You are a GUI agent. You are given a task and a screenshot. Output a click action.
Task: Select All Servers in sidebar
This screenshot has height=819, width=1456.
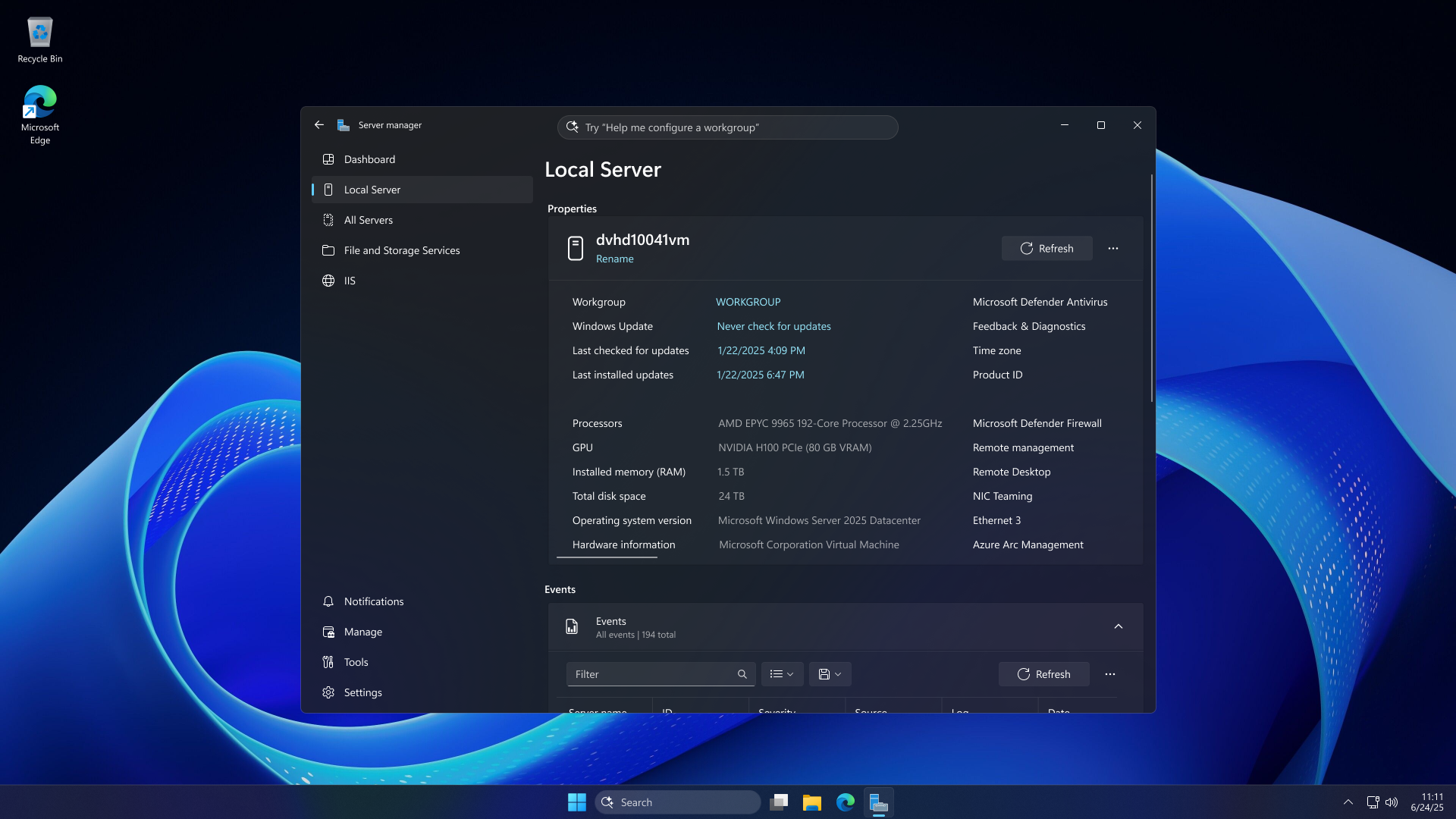368,220
